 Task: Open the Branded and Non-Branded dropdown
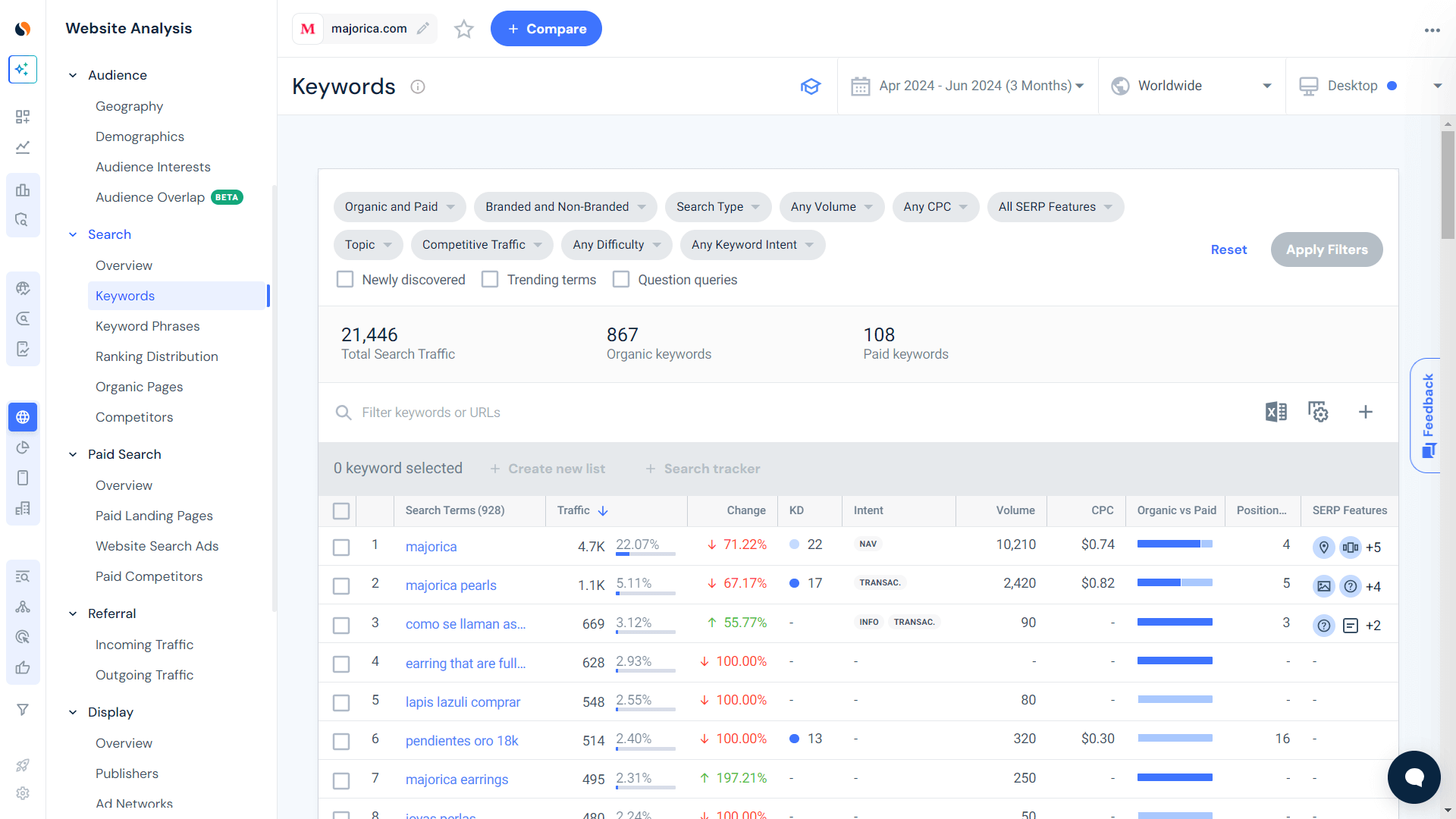(566, 207)
